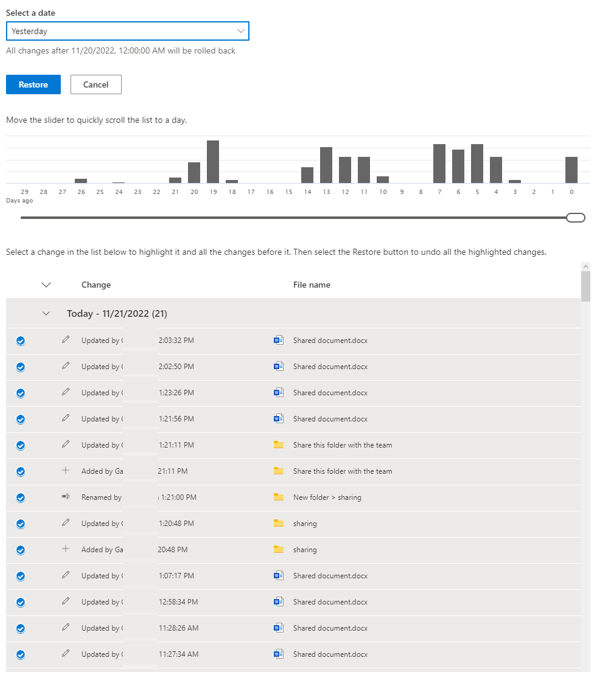Click the histogram bar for day 13
This screenshot has width=592, height=688.
[x=326, y=165]
